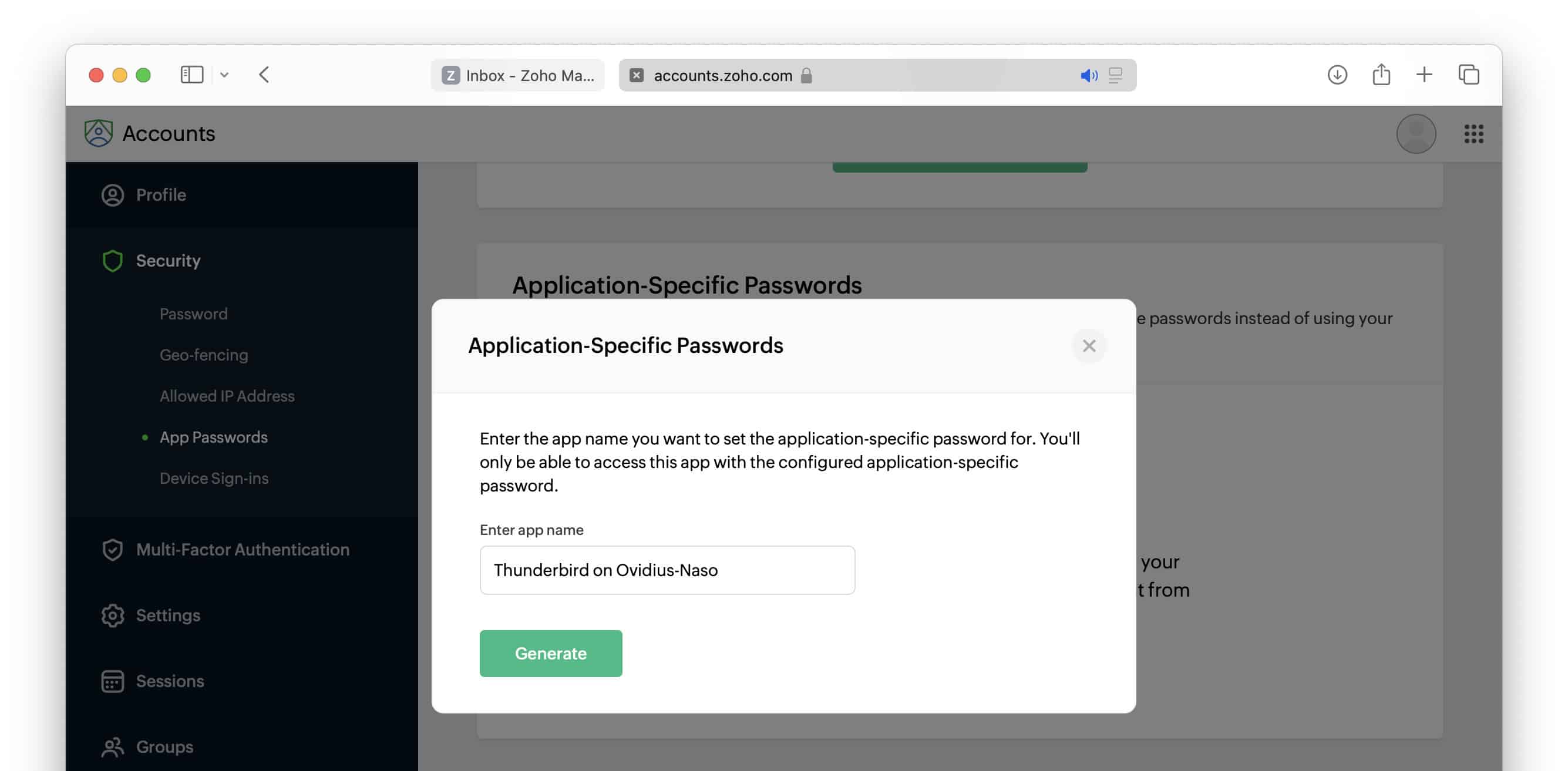Open Profile in the sidebar

click(x=161, y=195)
